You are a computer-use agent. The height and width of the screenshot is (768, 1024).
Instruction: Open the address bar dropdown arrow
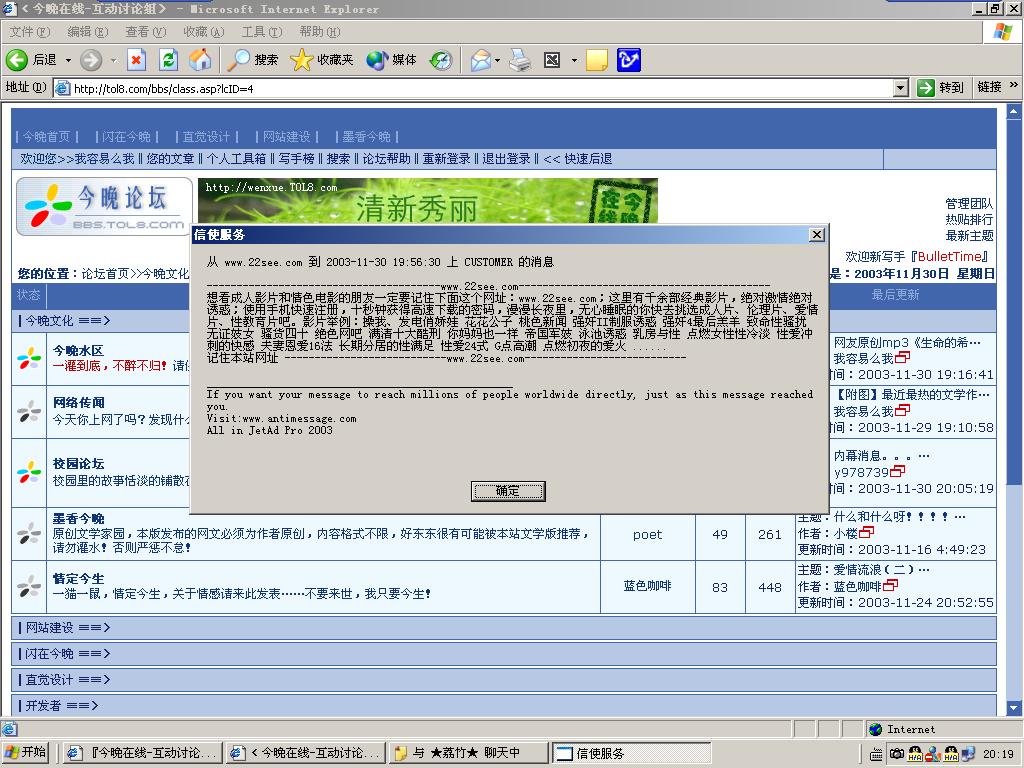pos(900,88)
